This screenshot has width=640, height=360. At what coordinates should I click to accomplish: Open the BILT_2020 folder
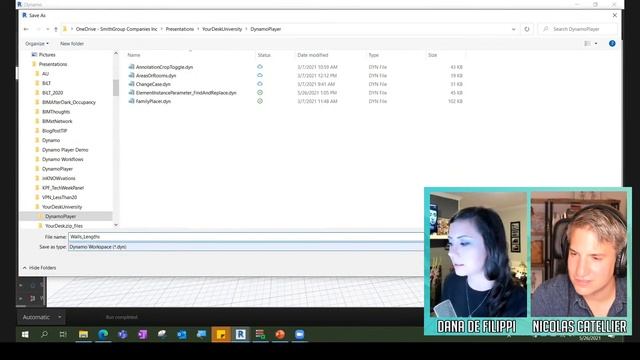[52, 93]
